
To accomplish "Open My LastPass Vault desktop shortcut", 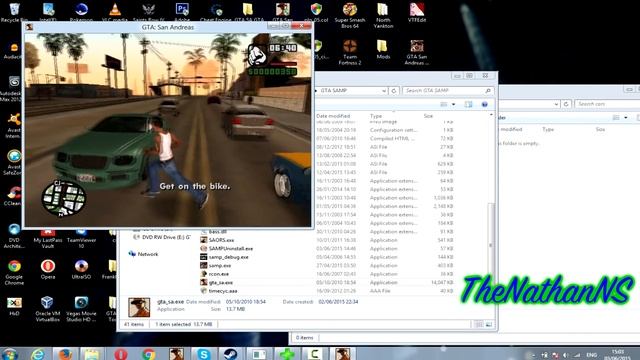I will pos(48,240).
